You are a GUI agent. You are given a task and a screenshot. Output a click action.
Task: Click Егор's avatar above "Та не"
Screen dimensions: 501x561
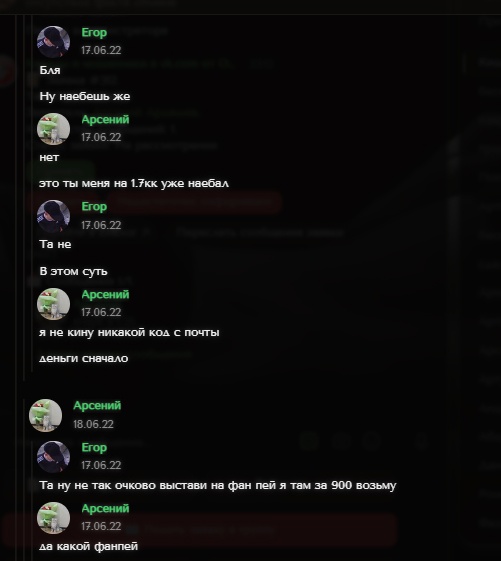(x=53, y=216)
